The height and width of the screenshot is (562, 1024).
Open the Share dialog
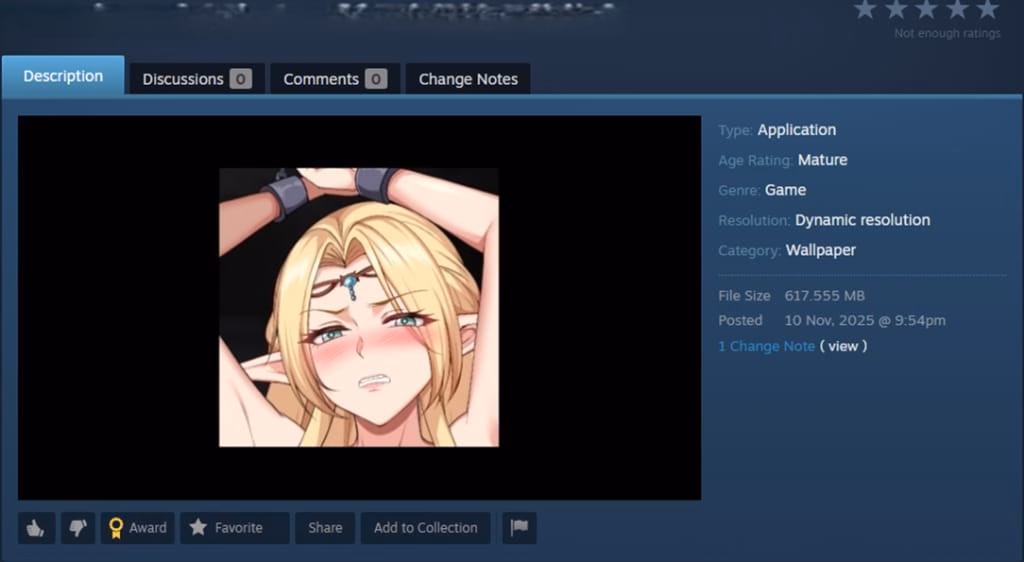[325, 528]
